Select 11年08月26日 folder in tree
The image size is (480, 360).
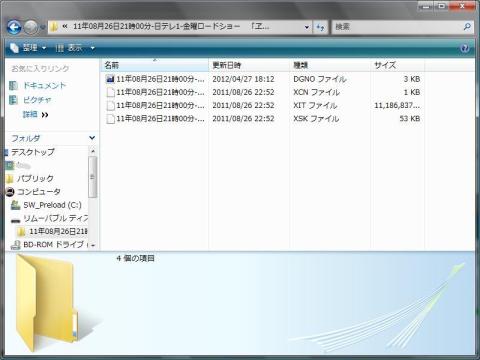click(x=58, y=231)
